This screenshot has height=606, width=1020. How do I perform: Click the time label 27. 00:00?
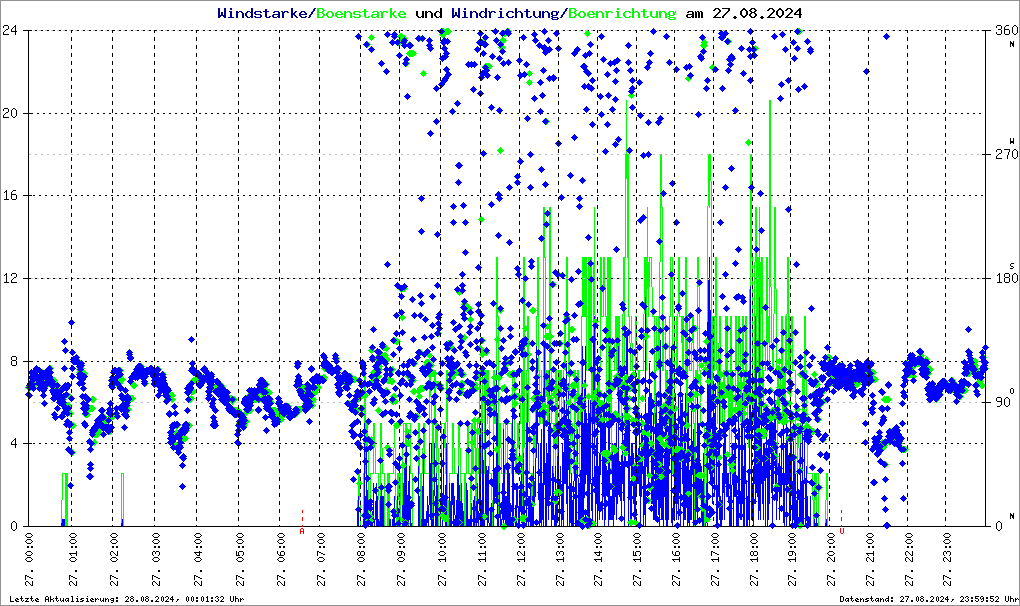(x=31, y=560)
